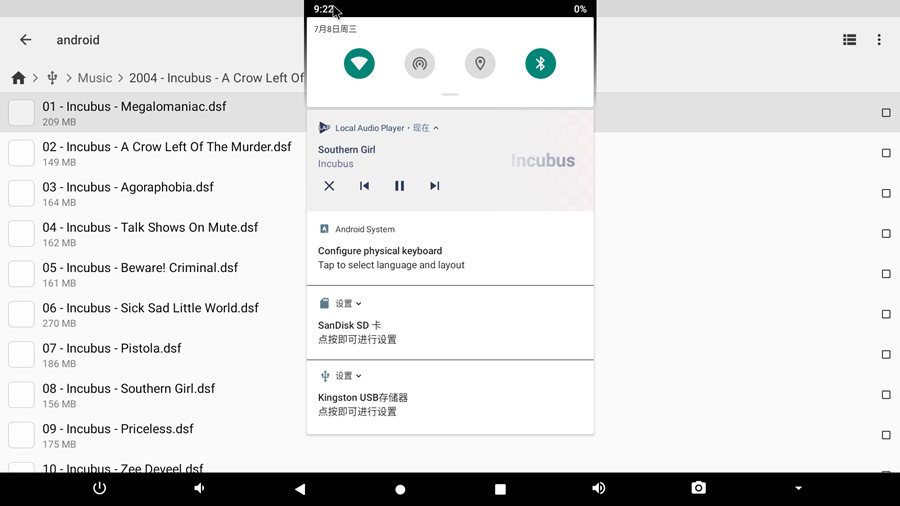
Task: Skip to the previous track
Action: 364,186
